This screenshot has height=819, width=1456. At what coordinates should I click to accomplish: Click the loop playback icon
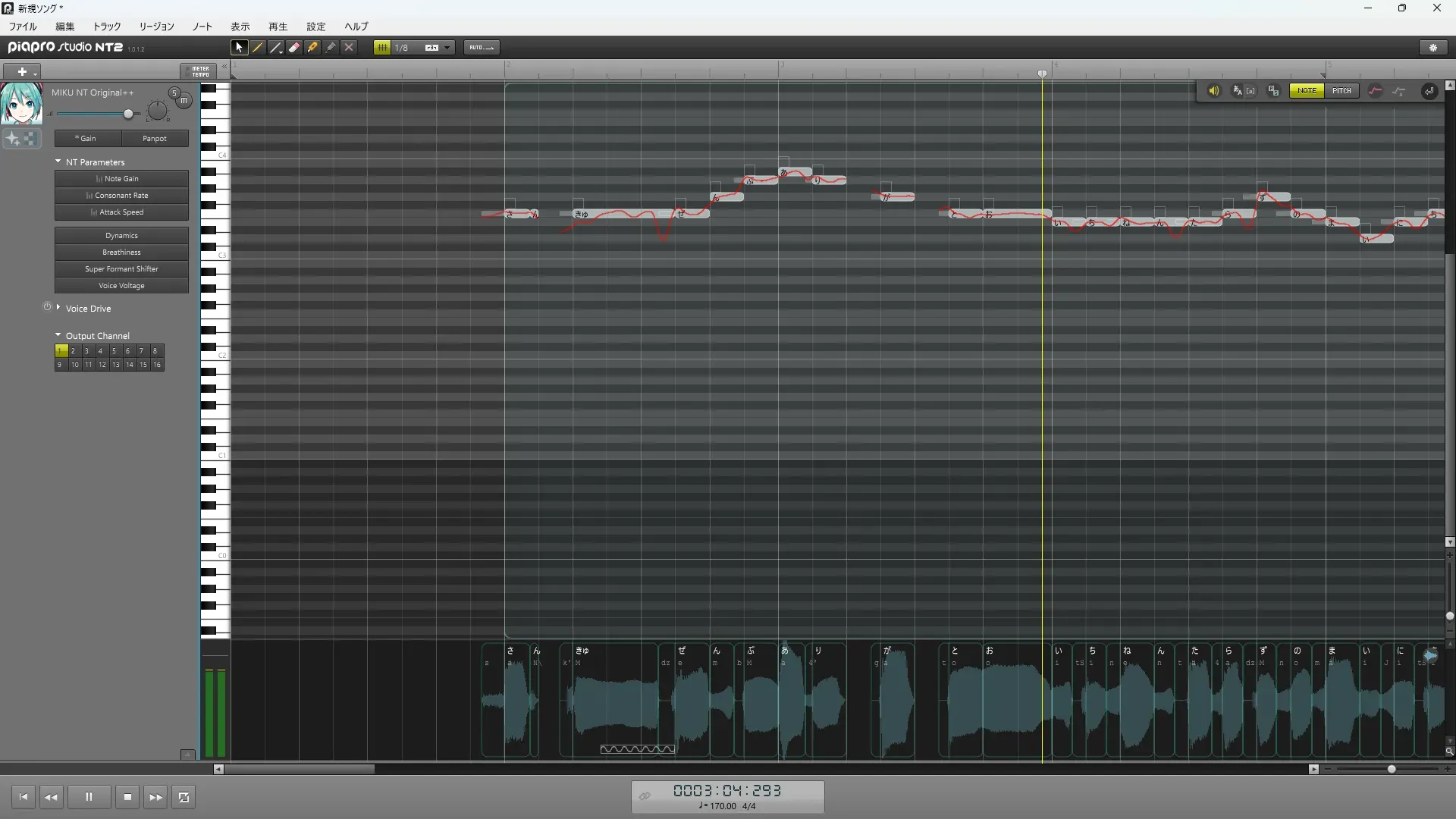point(184,797)
